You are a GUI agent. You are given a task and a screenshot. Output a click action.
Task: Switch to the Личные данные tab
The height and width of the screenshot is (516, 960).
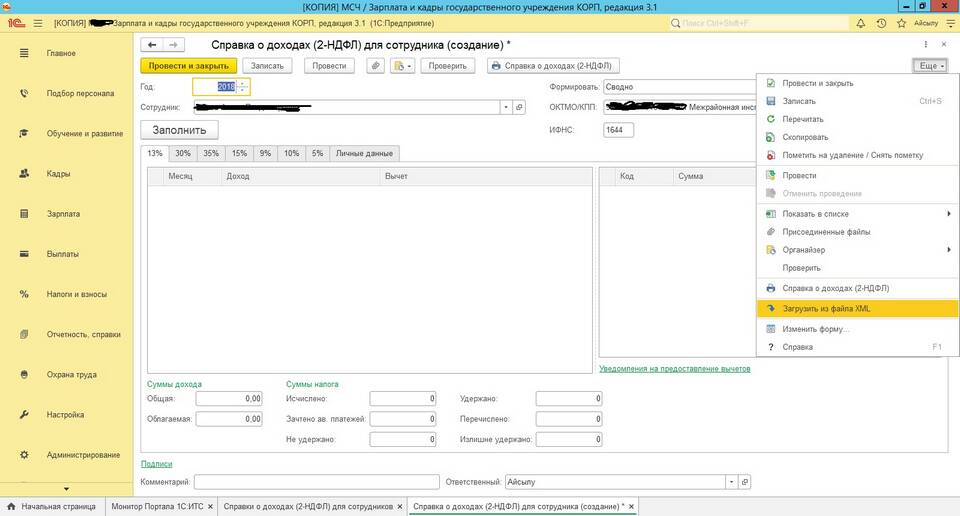coord(364,153)
